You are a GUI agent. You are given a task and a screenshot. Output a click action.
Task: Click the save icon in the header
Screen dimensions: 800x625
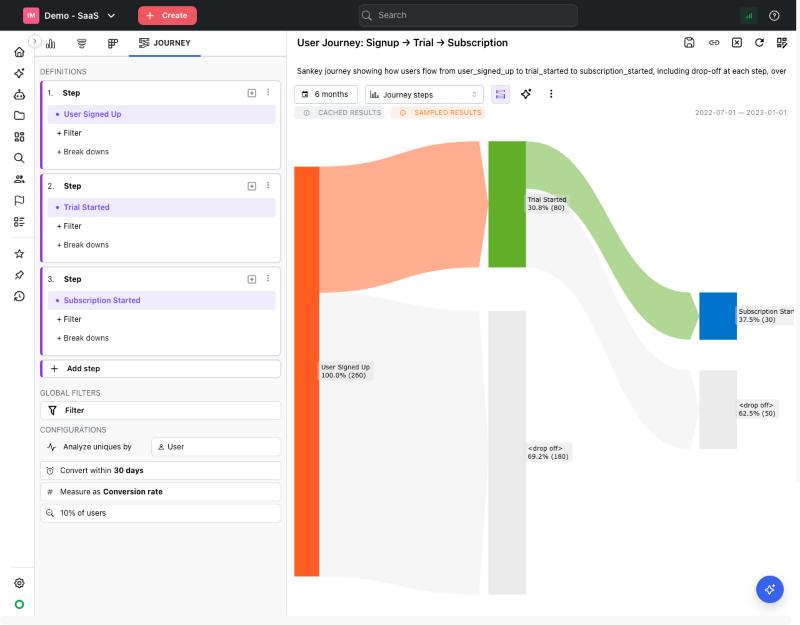click(x=689, y=43)
